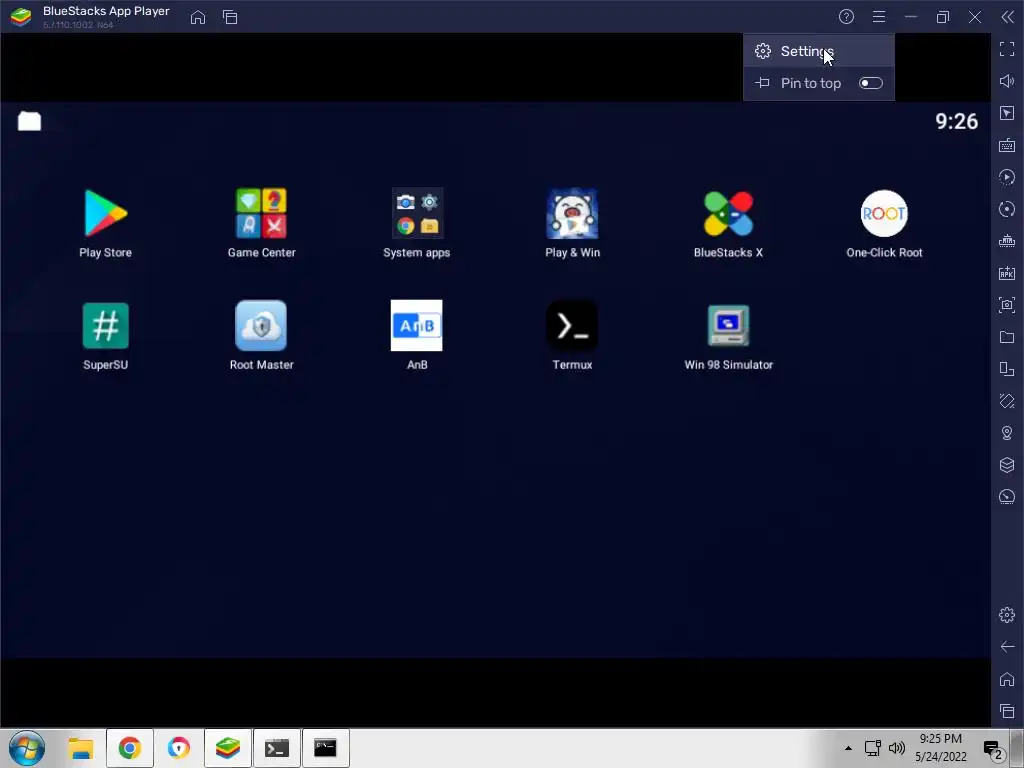Open the Windows Start menu
Screen dimensions: 1024x768
pos(27,748)
